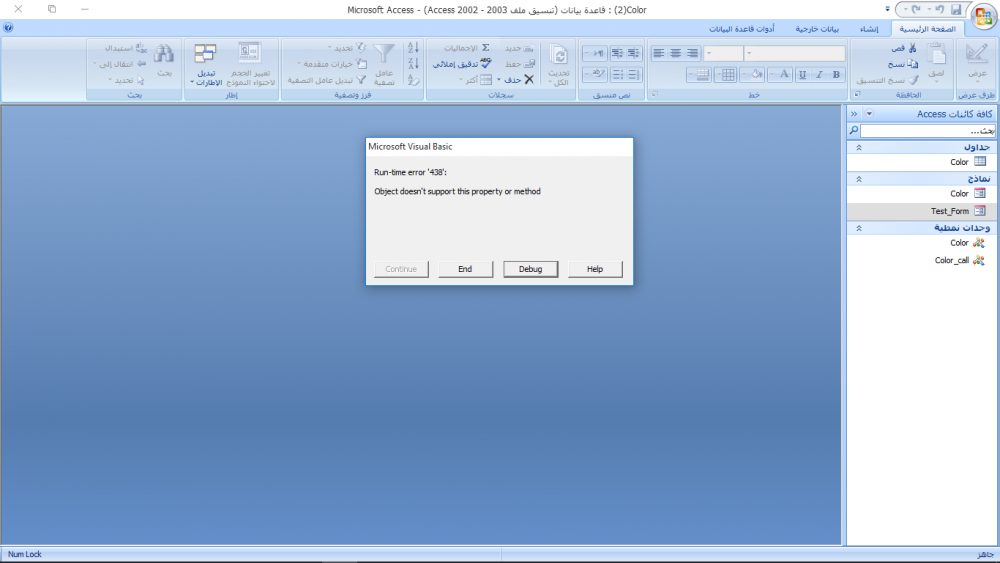Collapse the جداول tables group

(x=859, y=147)
